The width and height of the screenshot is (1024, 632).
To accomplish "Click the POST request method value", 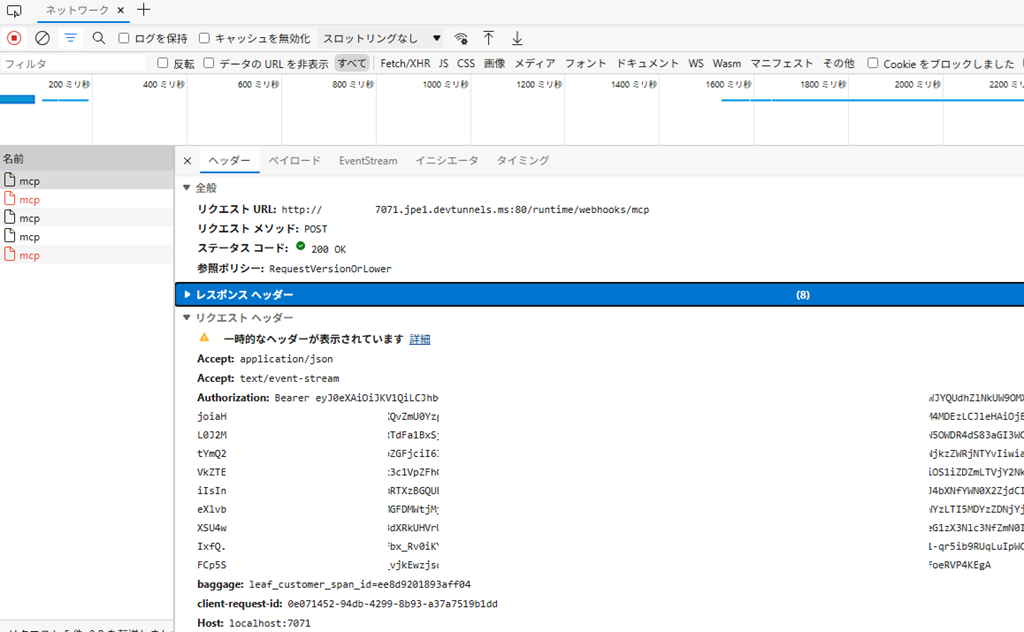I will click(x=316, y=229).
